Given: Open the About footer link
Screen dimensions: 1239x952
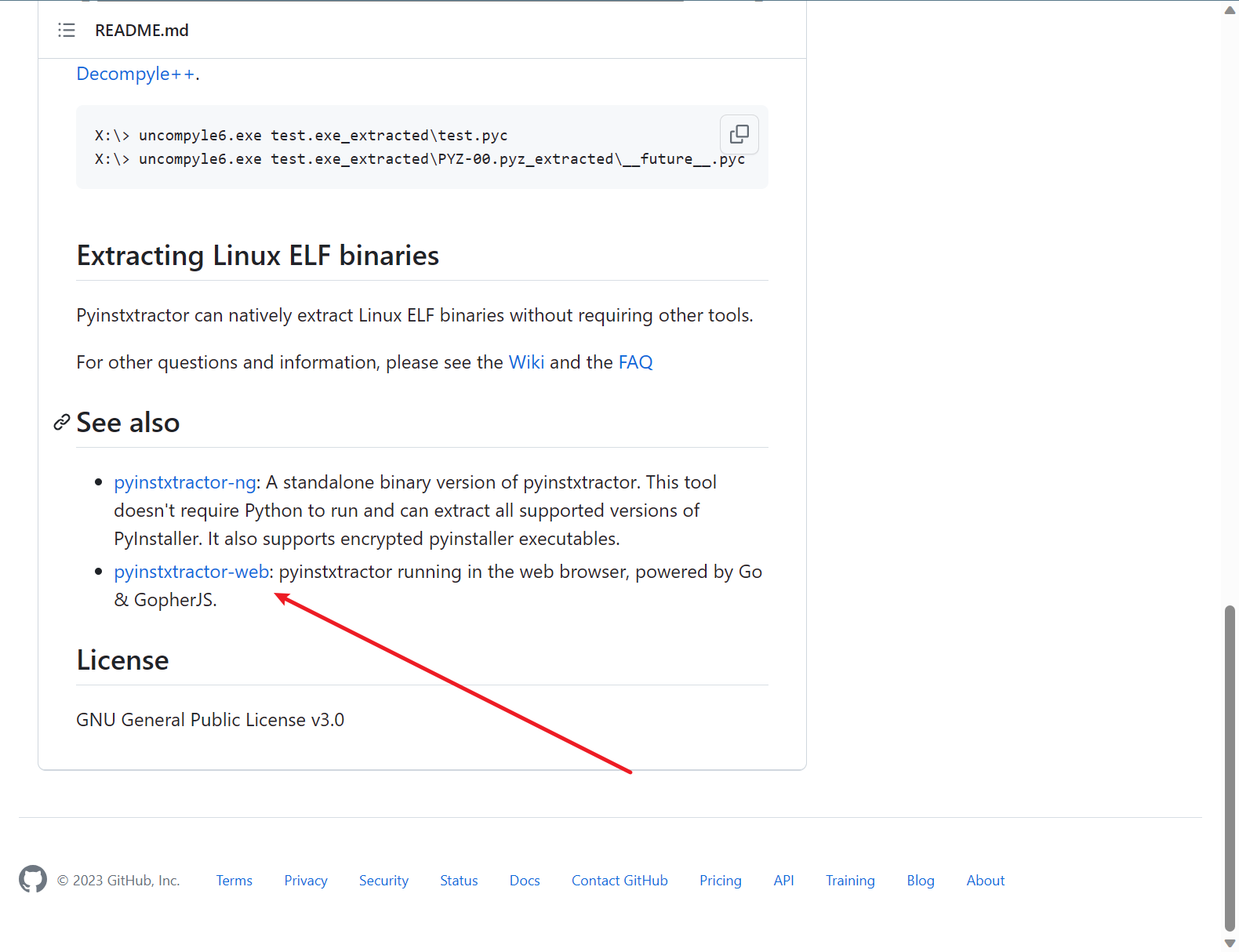Looking at the screenshot, I should coord(986,881).
